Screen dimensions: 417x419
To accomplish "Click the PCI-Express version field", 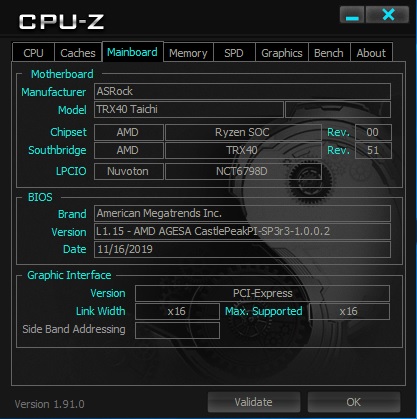I will point(262,293).
